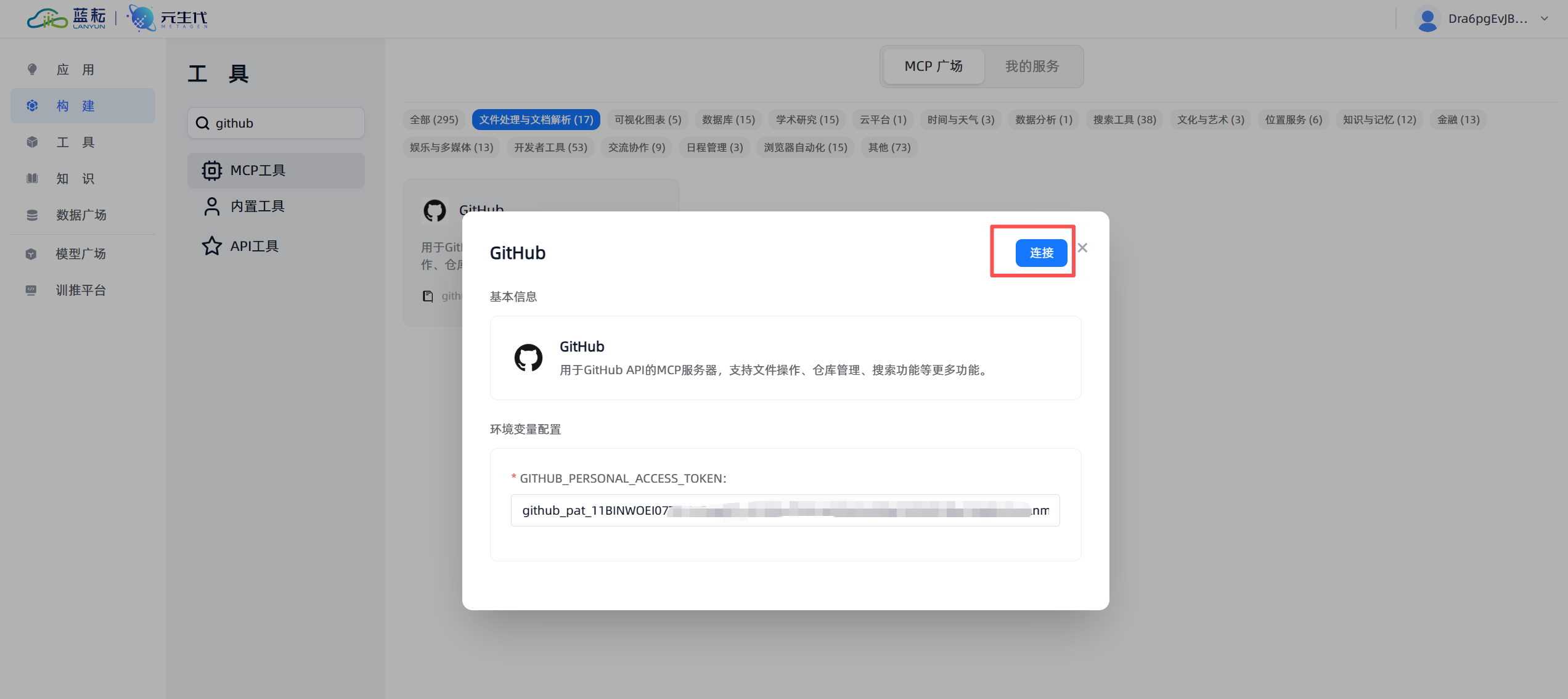Expand the user account dropdown arrow
Screen dimensions: 1568x699
1545,18
